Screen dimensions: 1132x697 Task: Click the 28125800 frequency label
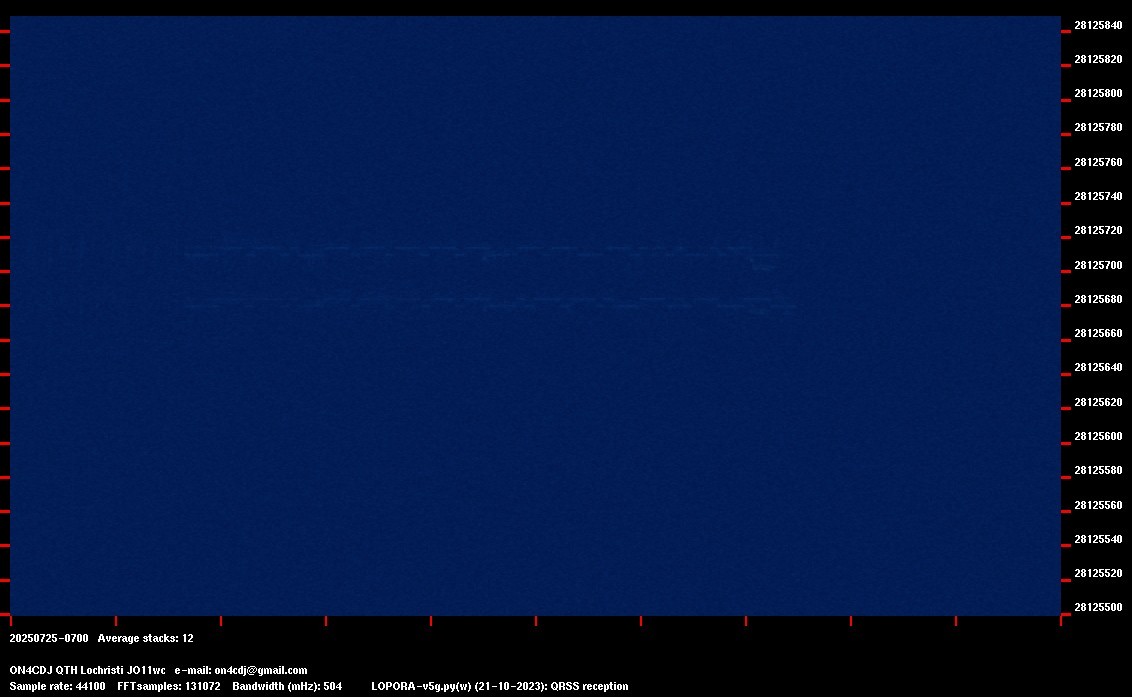(1098, 93)
